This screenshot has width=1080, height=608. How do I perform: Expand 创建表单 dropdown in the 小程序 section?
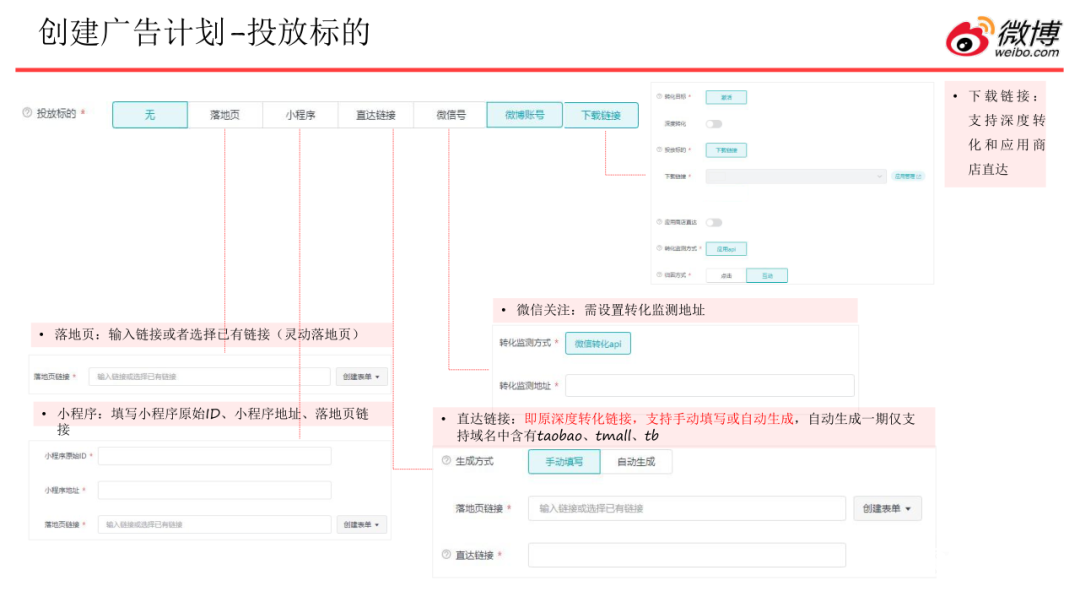[361, 525]
